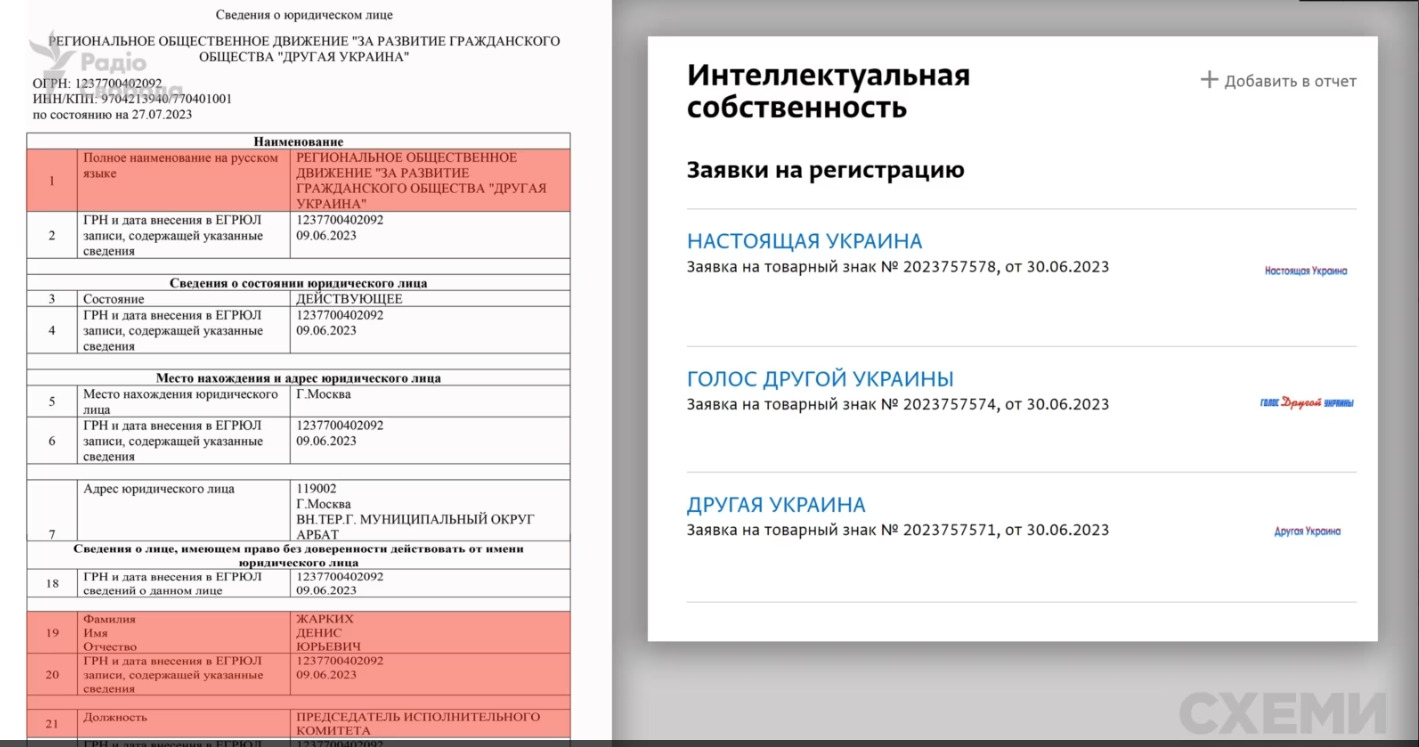Click the СХЕМИ logo in the corner
This screenshot has height=747, width=1419.
[x=1283, y=713]
